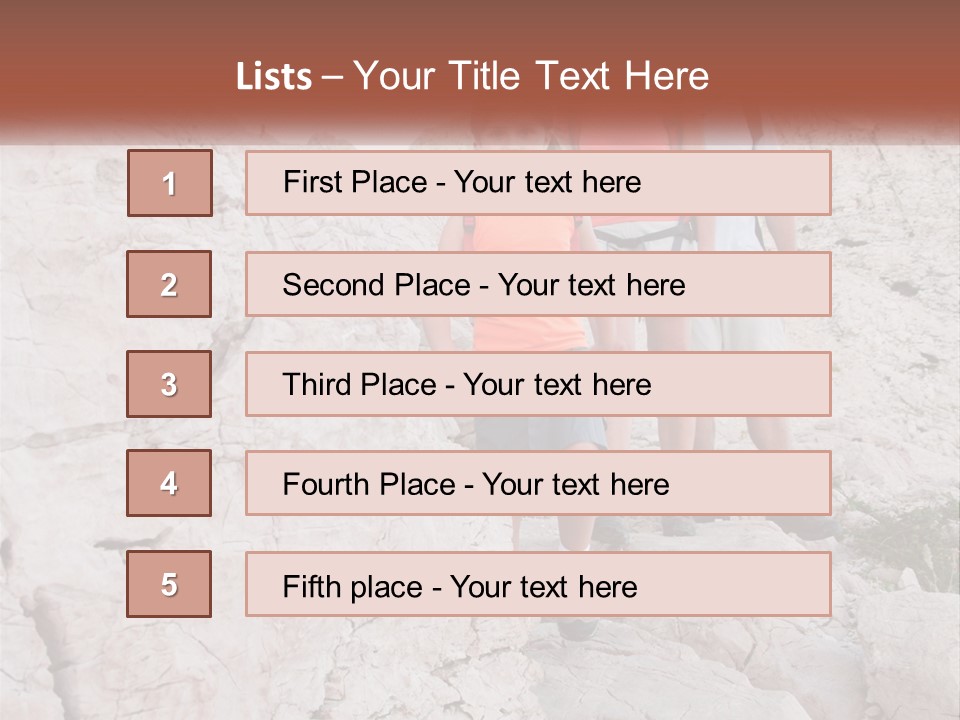Select the word 'Fifth' in list

pyautogui.click(x=311, y=587)
